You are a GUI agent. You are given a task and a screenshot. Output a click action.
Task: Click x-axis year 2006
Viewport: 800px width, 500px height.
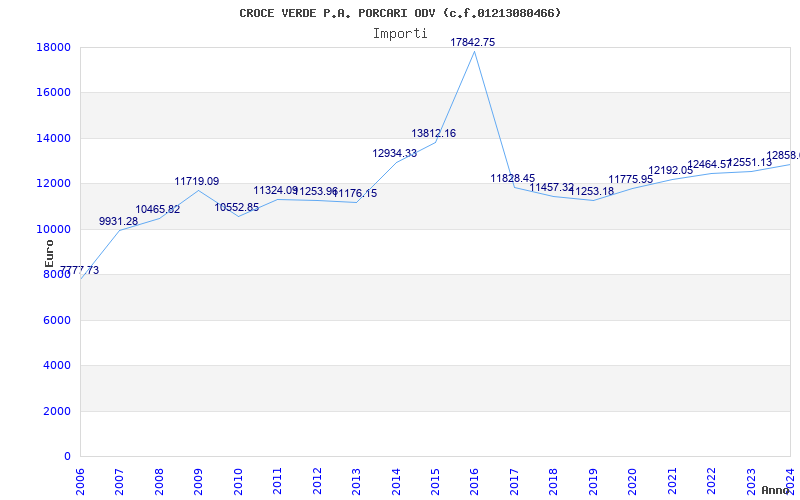tap(80, 481)
